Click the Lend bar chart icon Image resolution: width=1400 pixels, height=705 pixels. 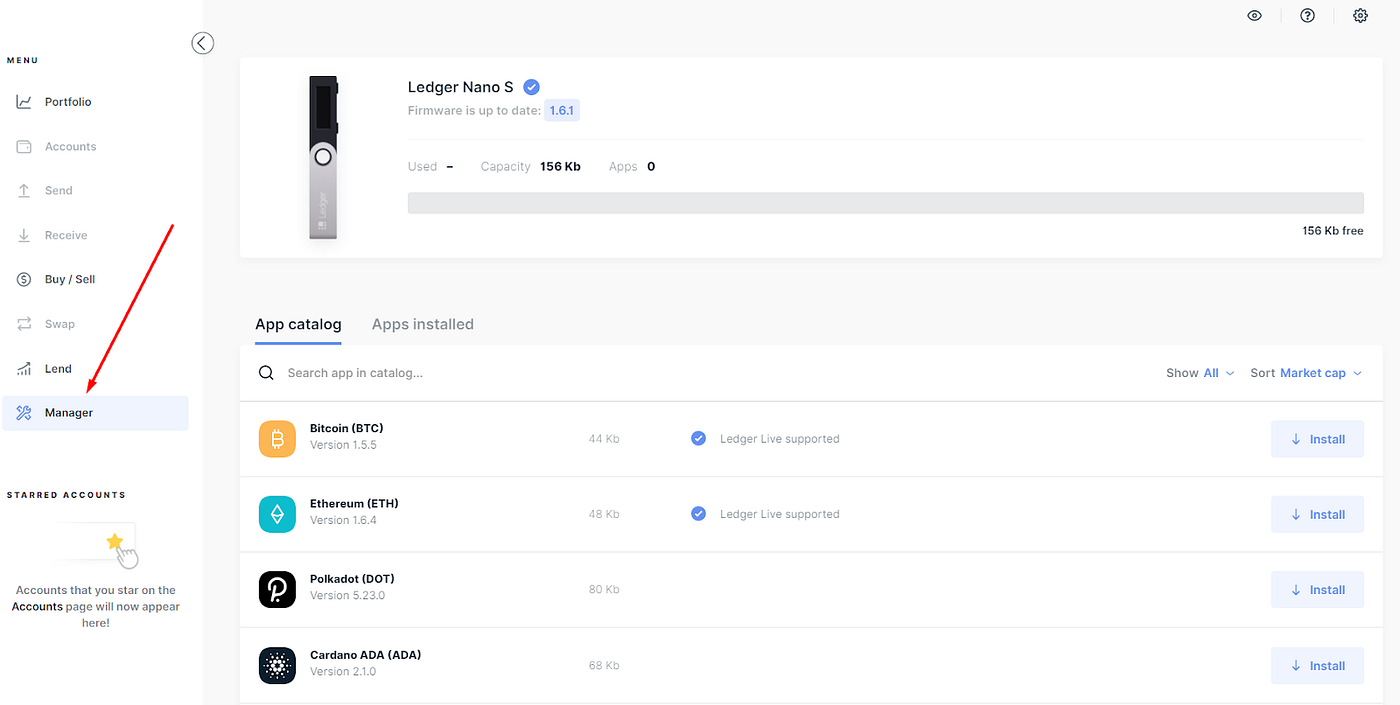(x=24, y=368)
